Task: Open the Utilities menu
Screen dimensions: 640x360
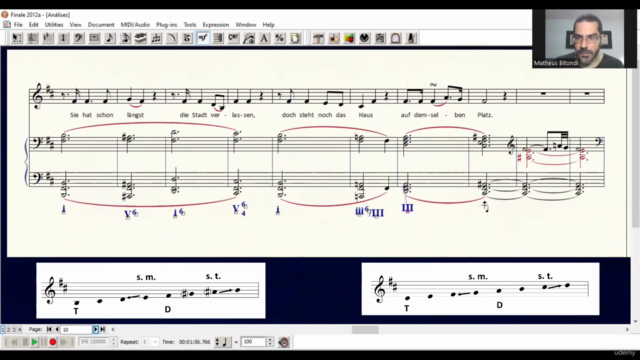Action: [54, 25]
